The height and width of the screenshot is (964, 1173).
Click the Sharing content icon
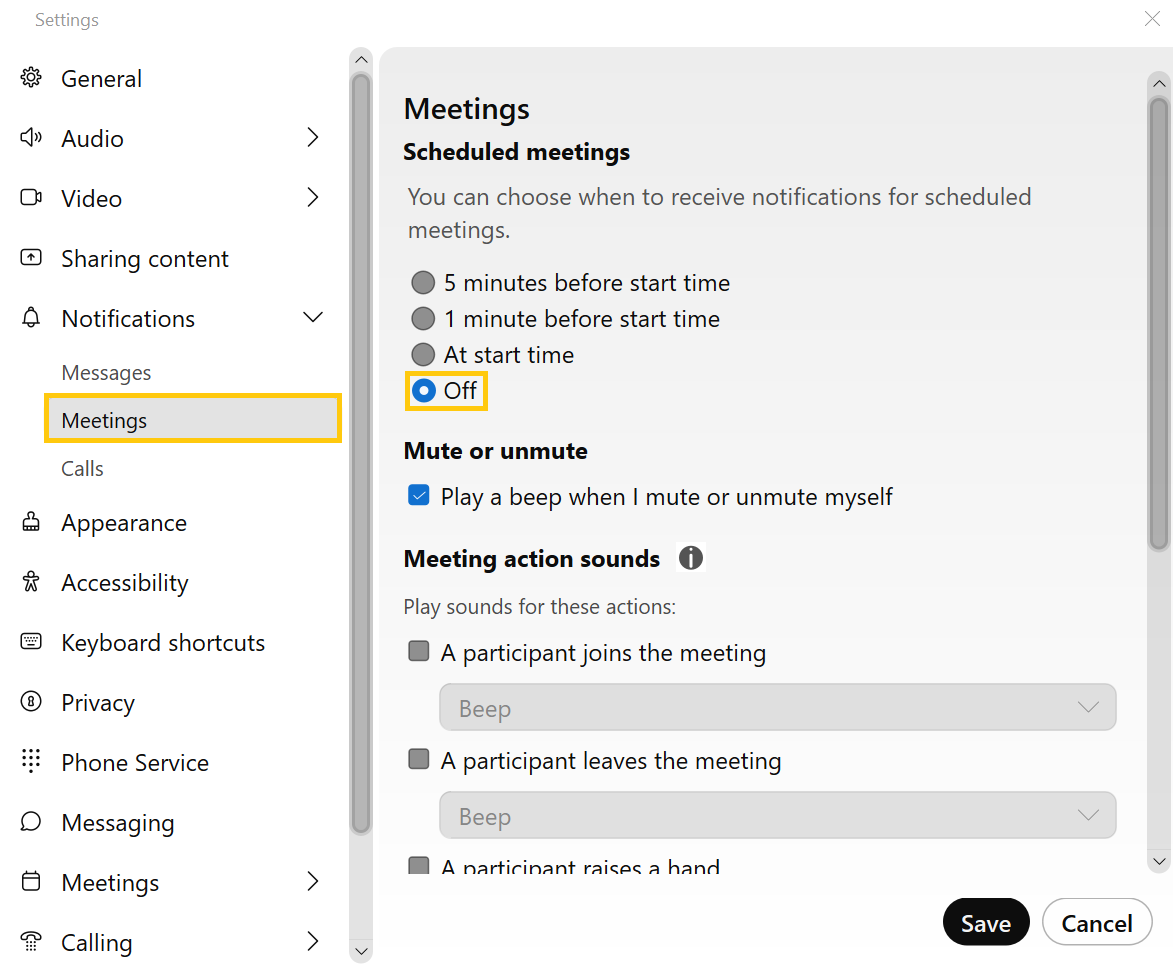point(31,258)
